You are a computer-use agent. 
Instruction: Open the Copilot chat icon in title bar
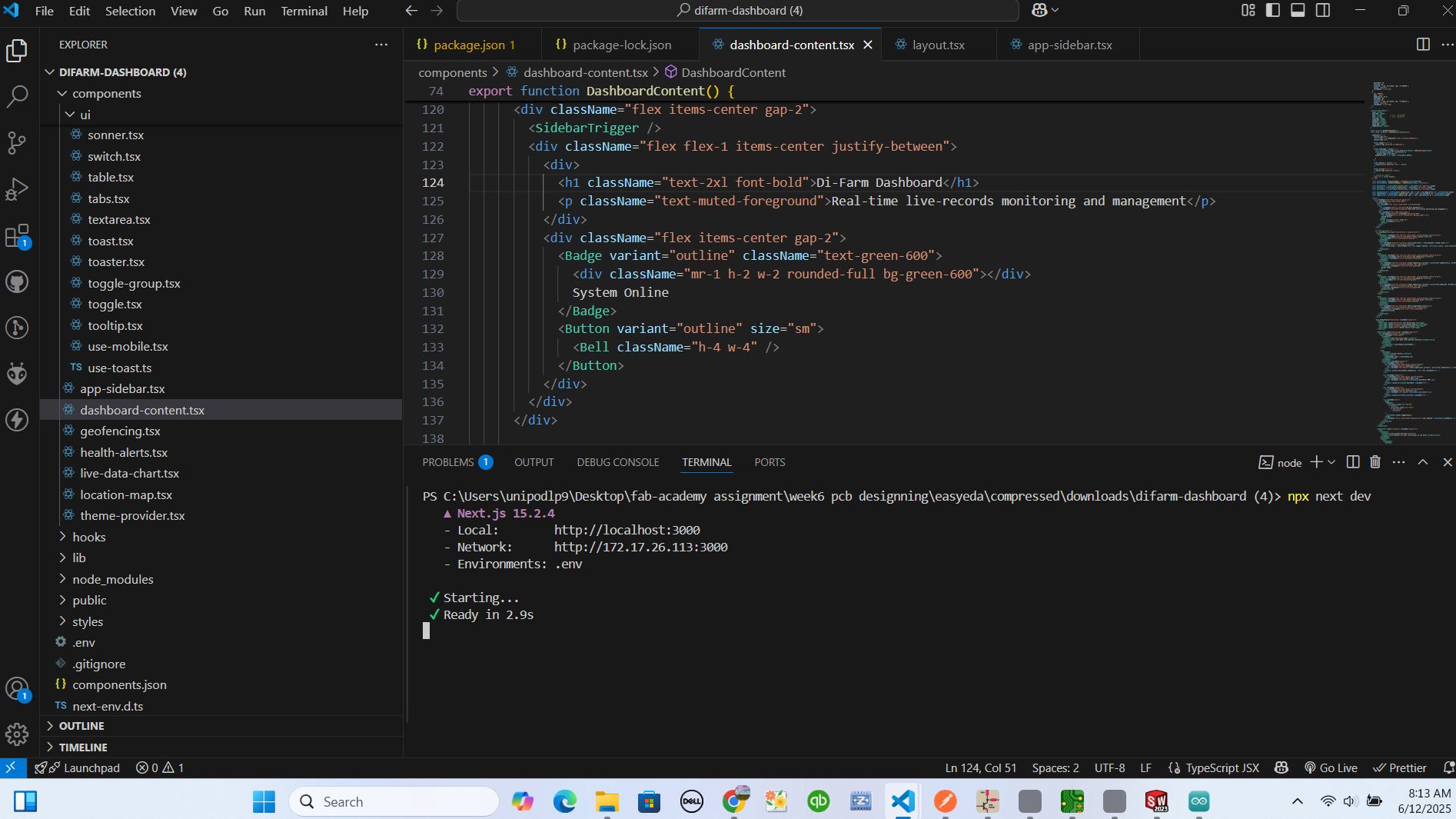[x=1039, y=10]
